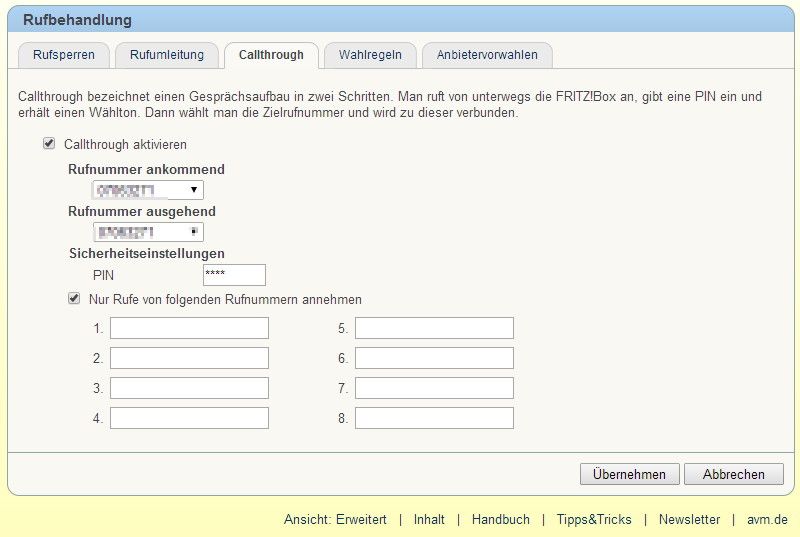Visit the avm.de footer link
The width and height of the screenshot is (800, 537).
pos(767,520)
